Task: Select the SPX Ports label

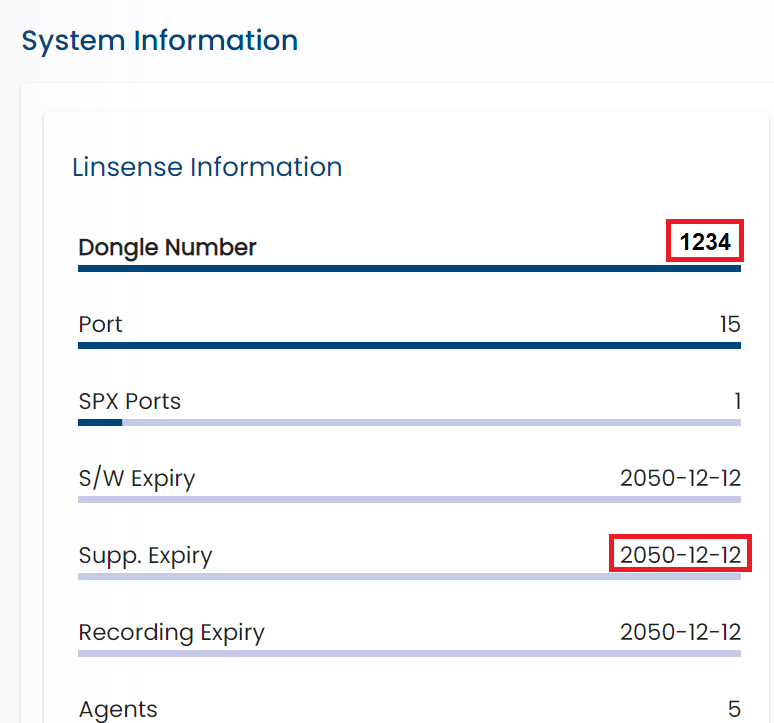Action: (130, 401)
